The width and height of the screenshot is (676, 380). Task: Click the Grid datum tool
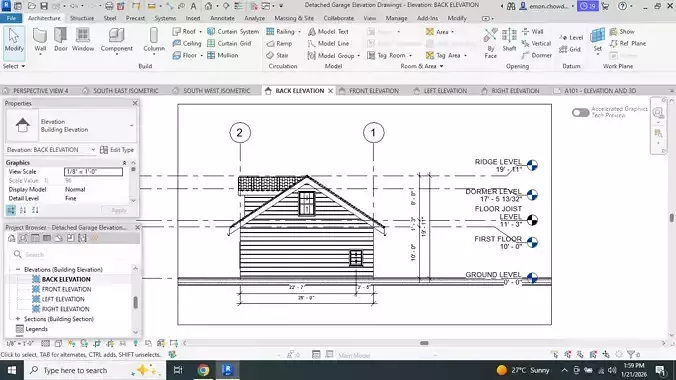[x=570, y=49]
